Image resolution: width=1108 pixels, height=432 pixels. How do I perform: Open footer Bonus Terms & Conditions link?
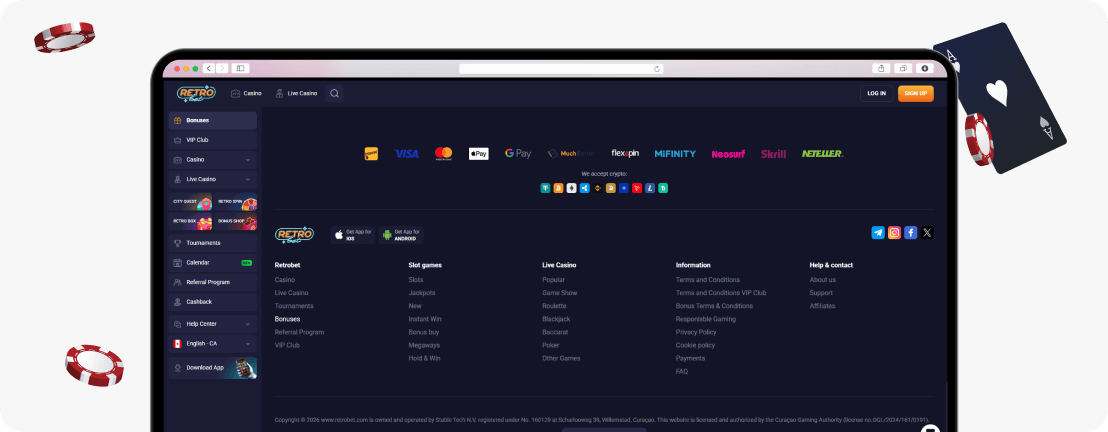(714, 306)
